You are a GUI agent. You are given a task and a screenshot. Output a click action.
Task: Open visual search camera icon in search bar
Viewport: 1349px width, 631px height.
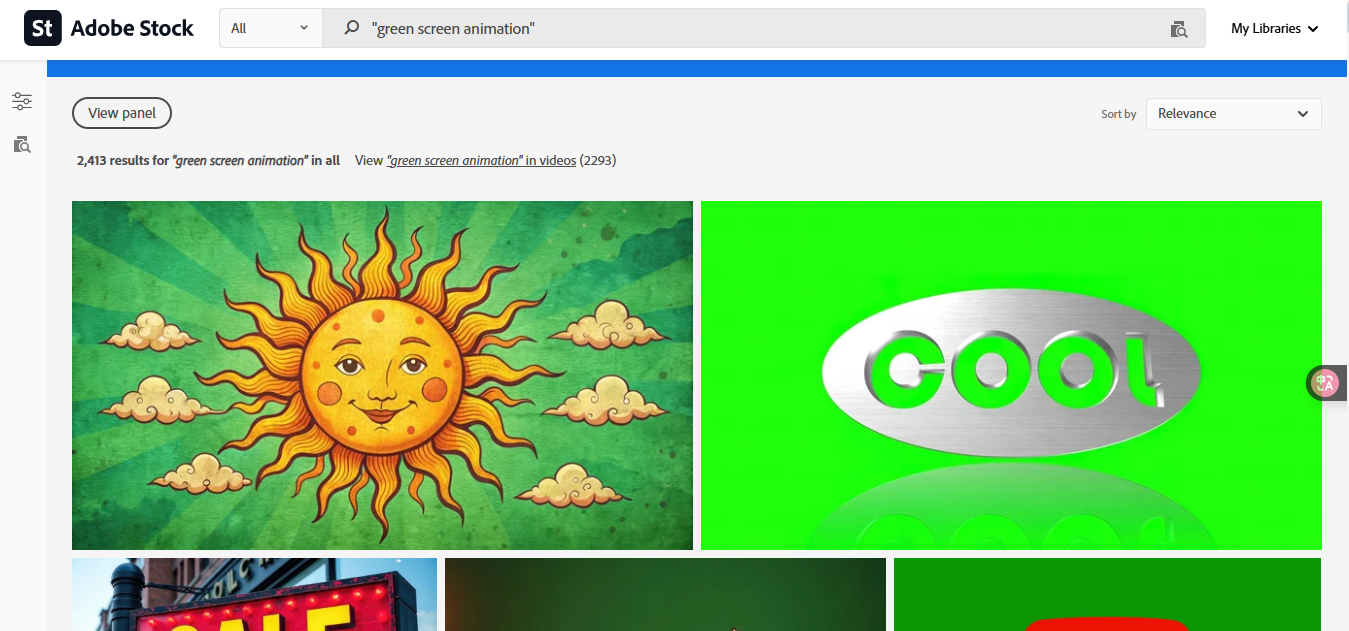click(1179, 29)
